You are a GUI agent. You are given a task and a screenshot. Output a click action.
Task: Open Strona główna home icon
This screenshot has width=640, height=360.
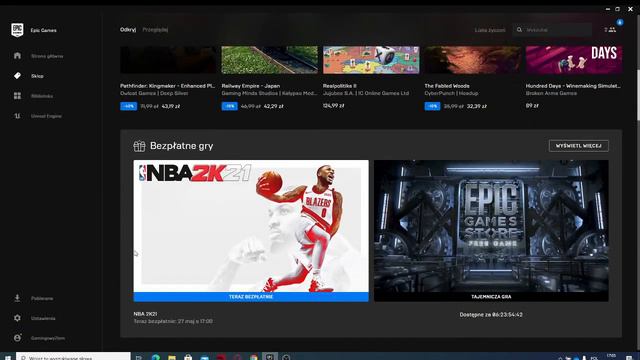click(x=17, y=56)
